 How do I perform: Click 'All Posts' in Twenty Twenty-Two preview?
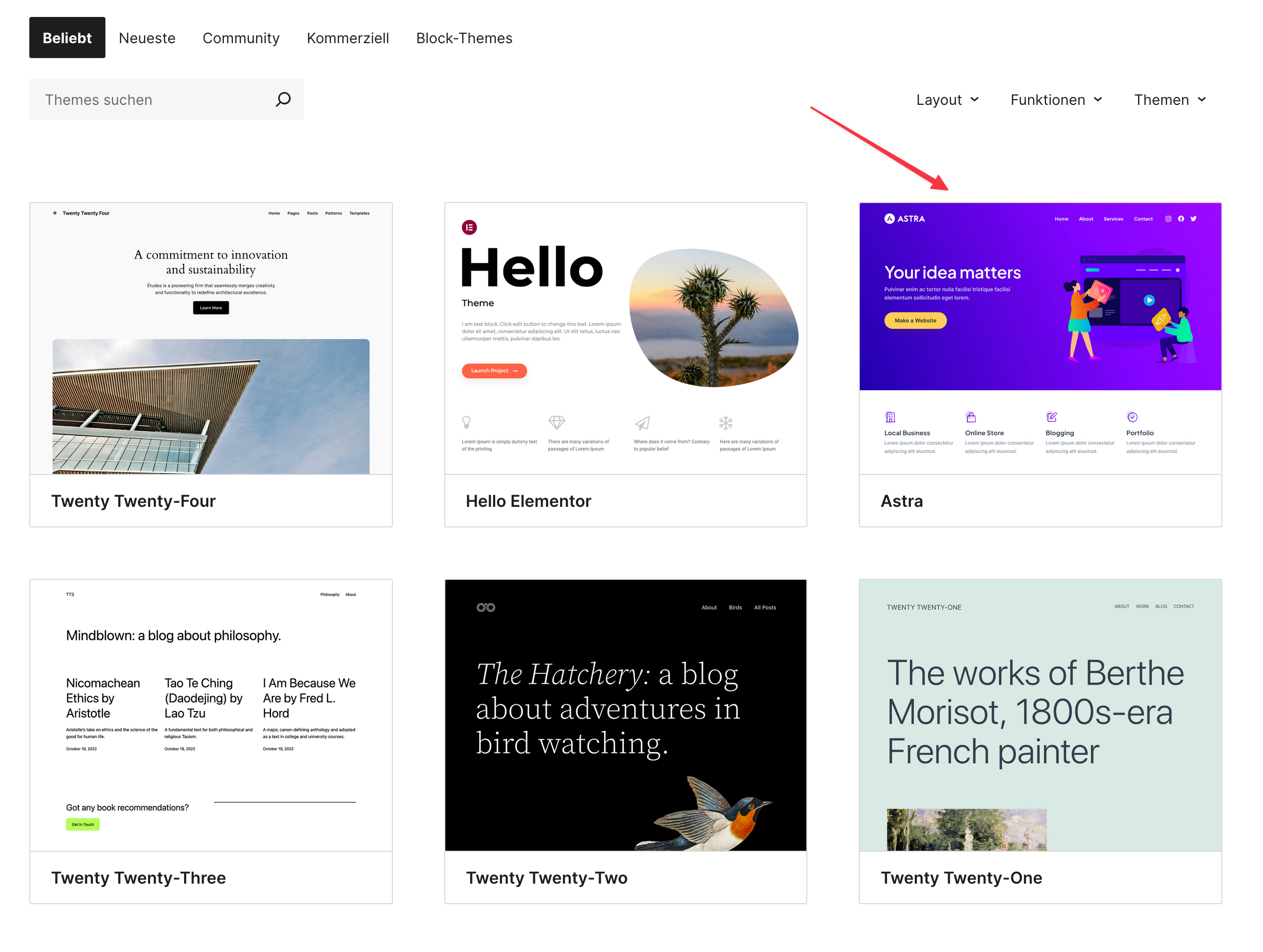(x=765, y=607)
